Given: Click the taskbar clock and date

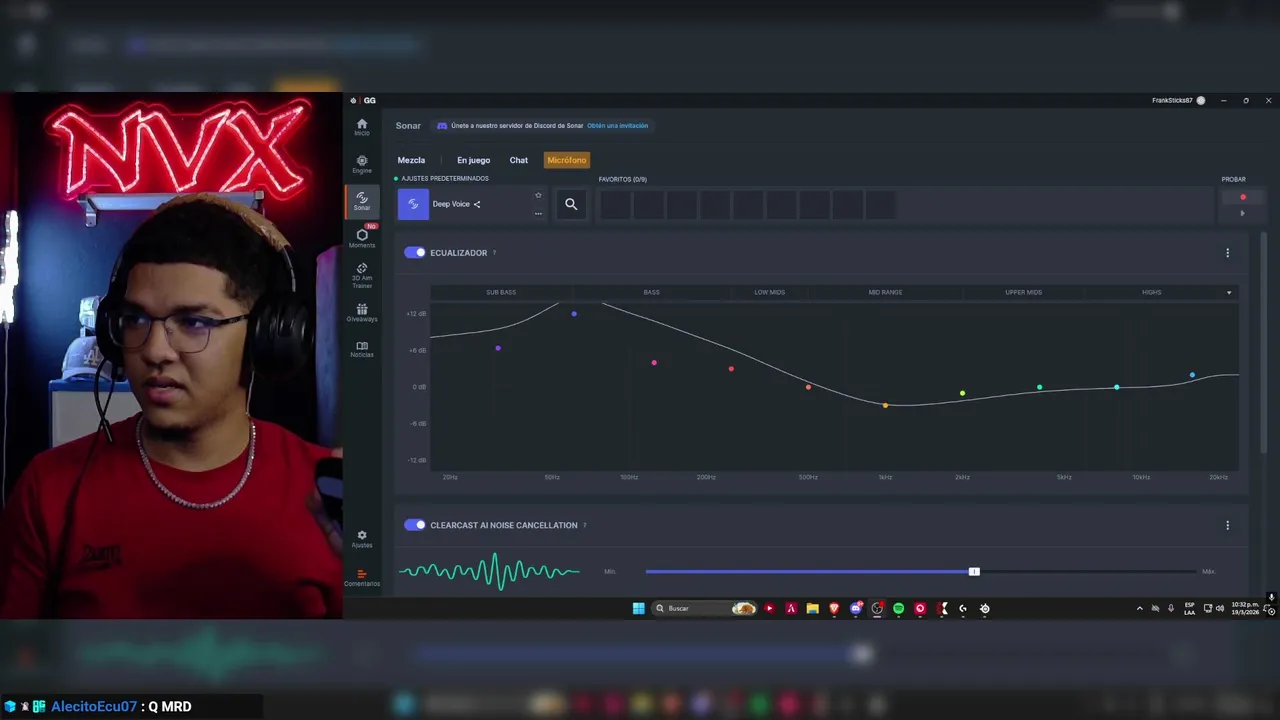Looking at the screenshot, I should (1246, 608).
